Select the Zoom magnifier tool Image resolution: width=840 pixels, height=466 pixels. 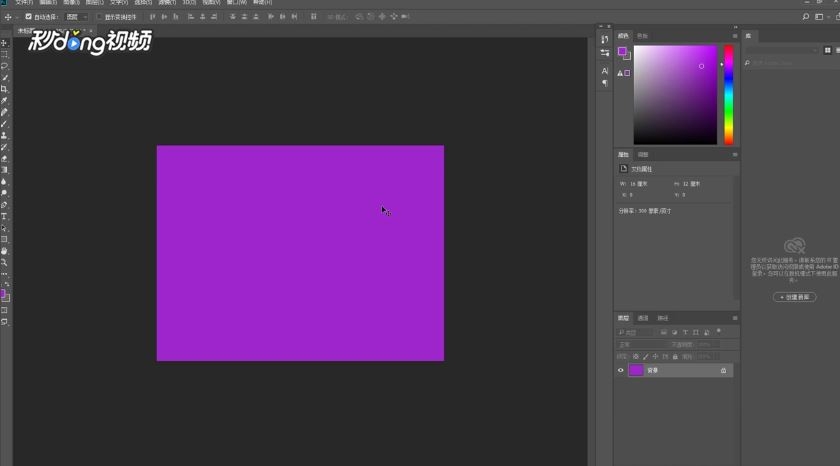pos(4,262)
